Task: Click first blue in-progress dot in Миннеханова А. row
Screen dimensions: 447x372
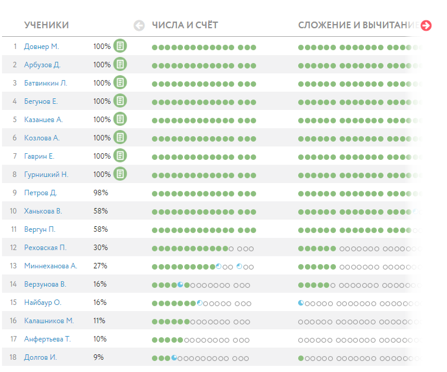Action: tap(218, 266)
